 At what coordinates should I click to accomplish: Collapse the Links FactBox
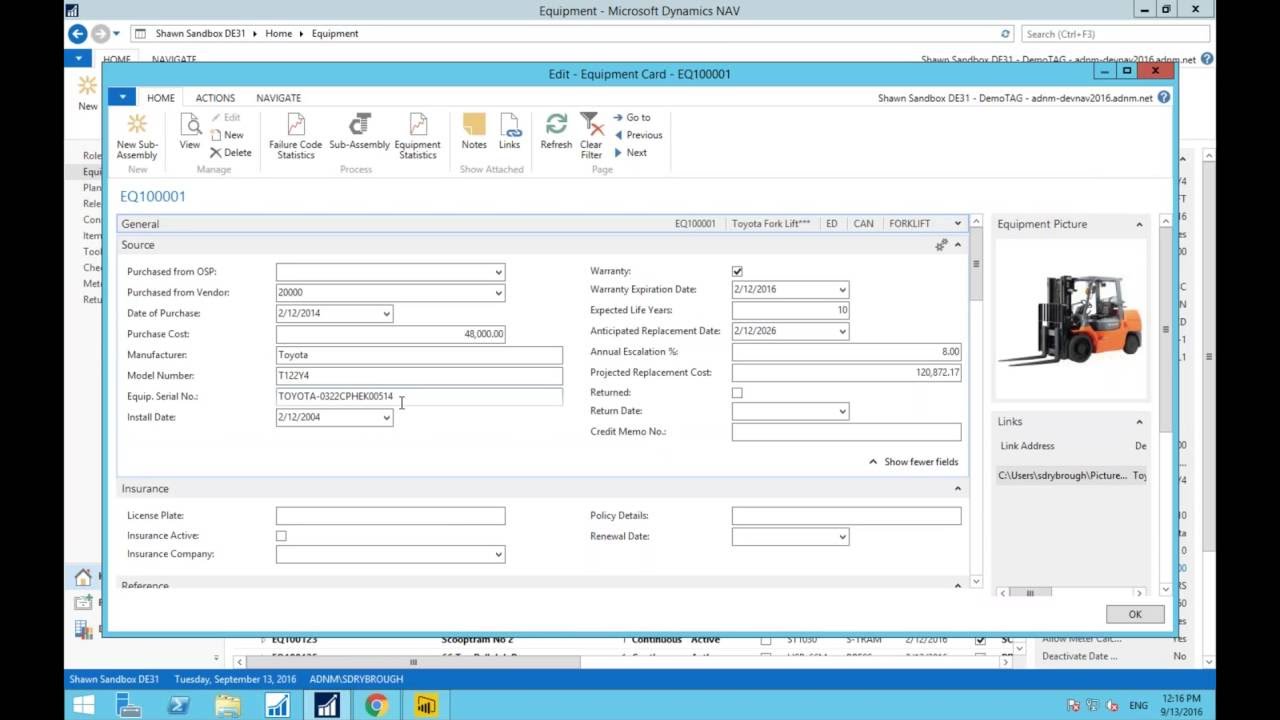point(1139,422)
